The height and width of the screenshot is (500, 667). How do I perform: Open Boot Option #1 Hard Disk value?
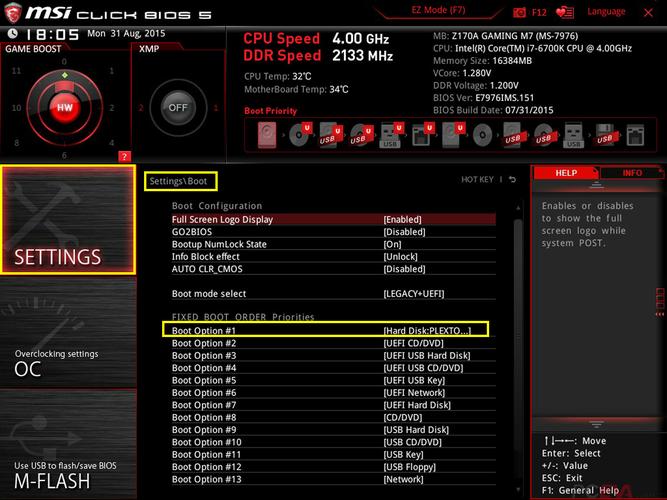428,331
